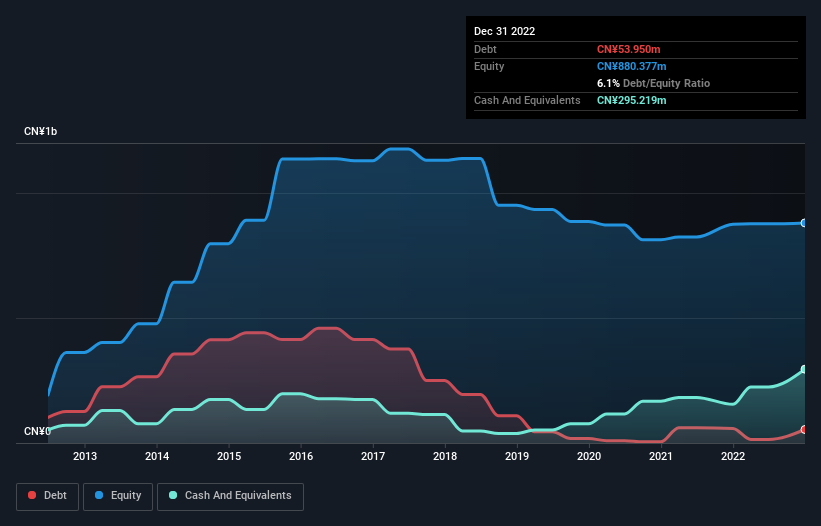
Task: Click the 2020 x-axis label
Action: [x=589, y=456]
